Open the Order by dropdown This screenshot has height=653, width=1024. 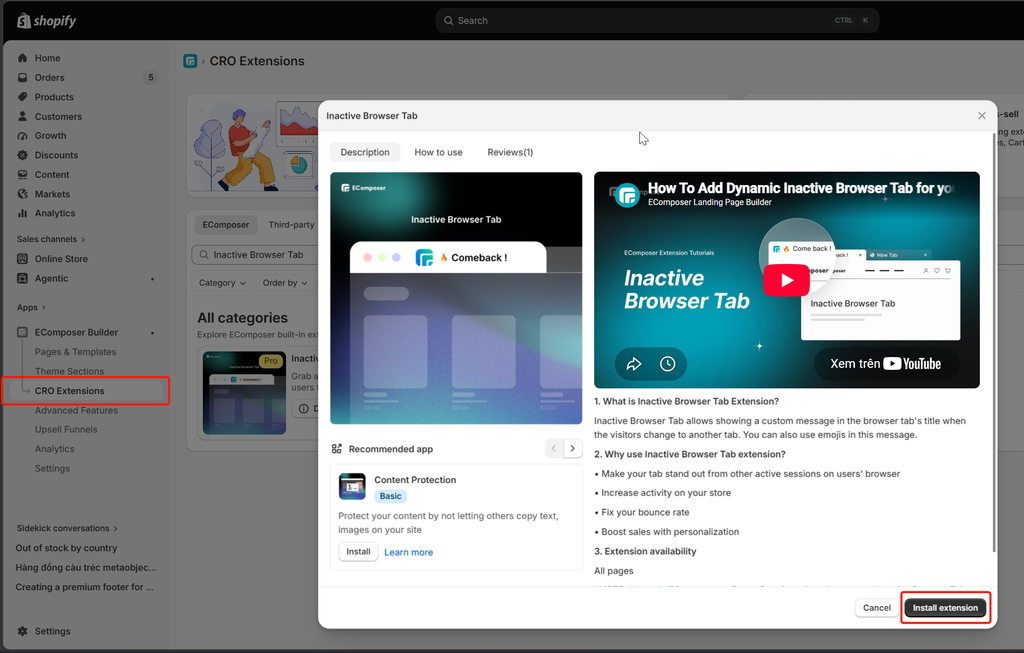[285, 283]
